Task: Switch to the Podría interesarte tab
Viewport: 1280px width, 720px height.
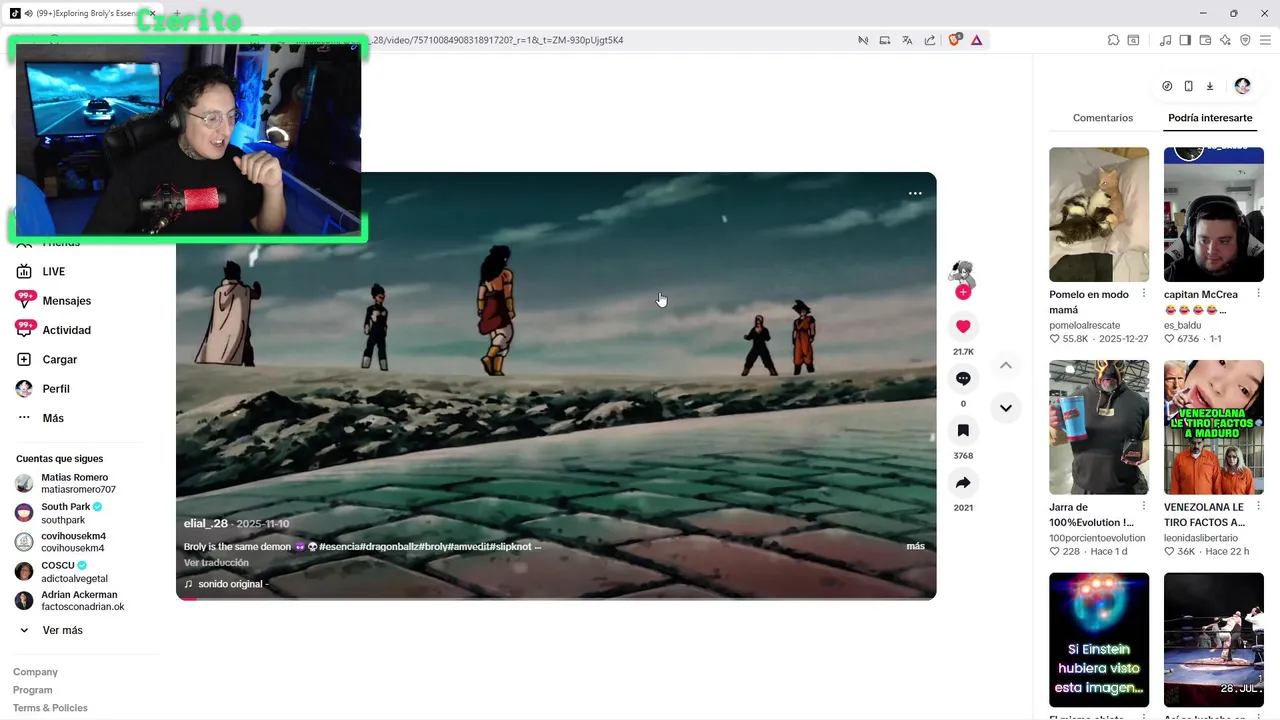Action: point(1210,118)
